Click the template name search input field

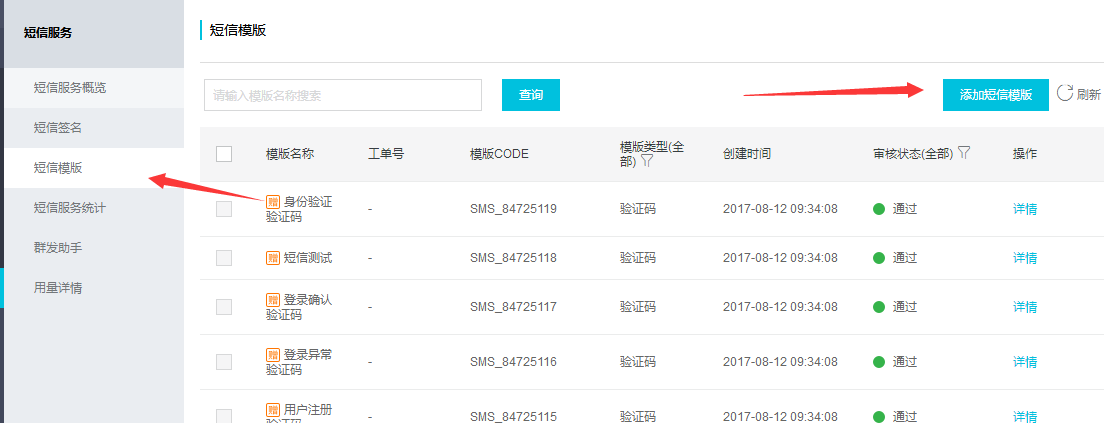click(x=343, y=95)
